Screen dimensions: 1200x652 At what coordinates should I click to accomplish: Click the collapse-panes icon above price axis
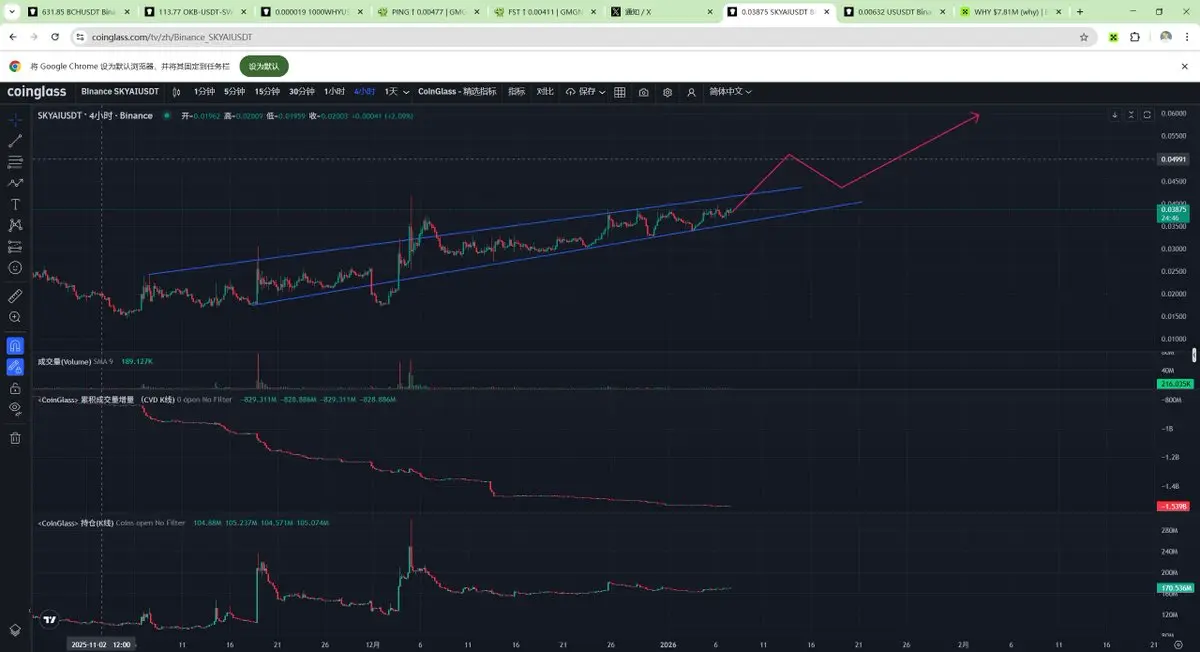point(1131,115)
